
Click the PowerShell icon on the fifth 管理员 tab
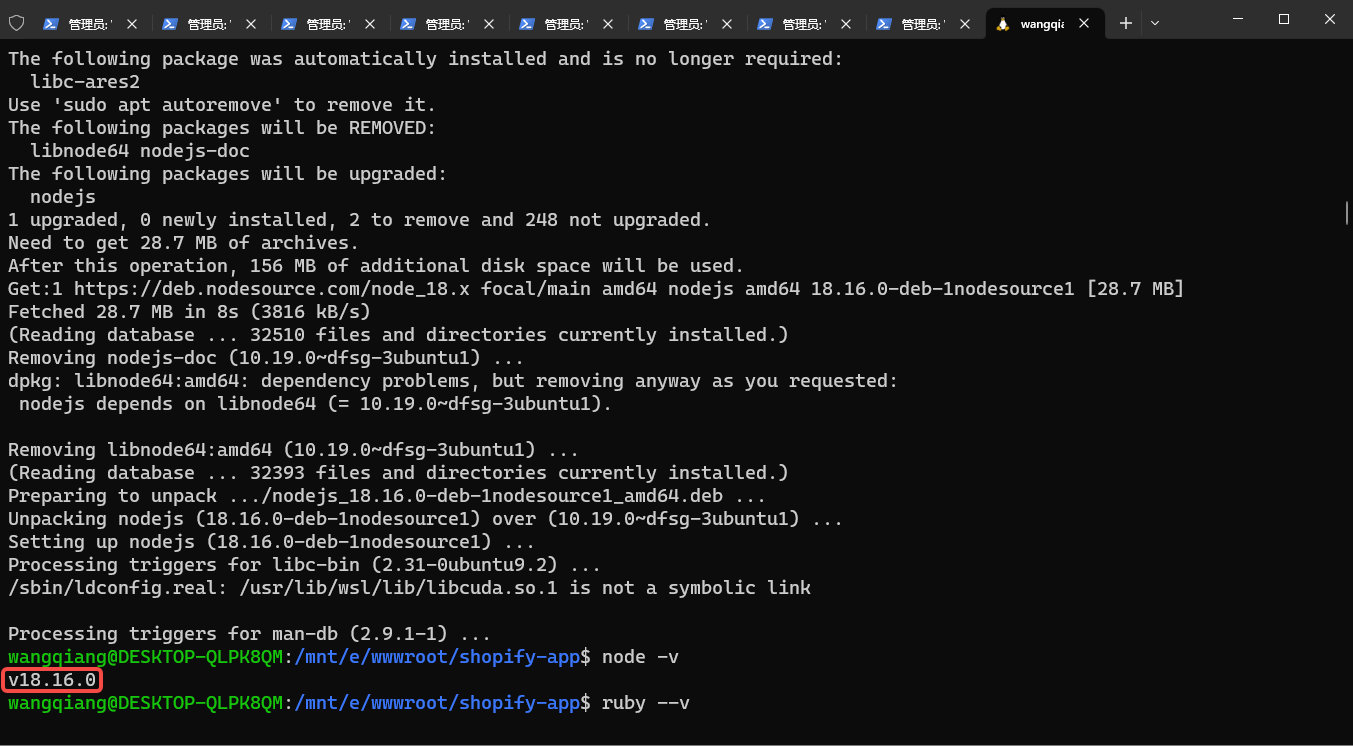(527, 24)
